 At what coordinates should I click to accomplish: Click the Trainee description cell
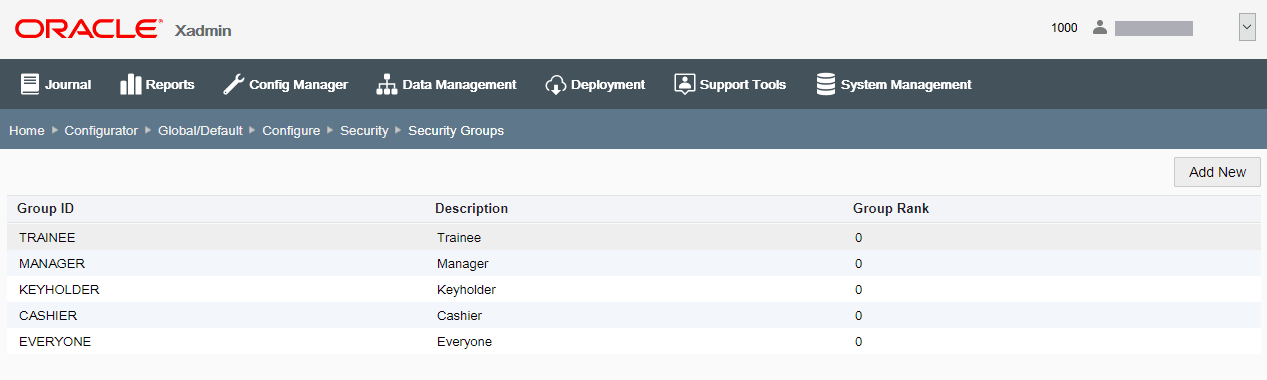click(459, 237)
